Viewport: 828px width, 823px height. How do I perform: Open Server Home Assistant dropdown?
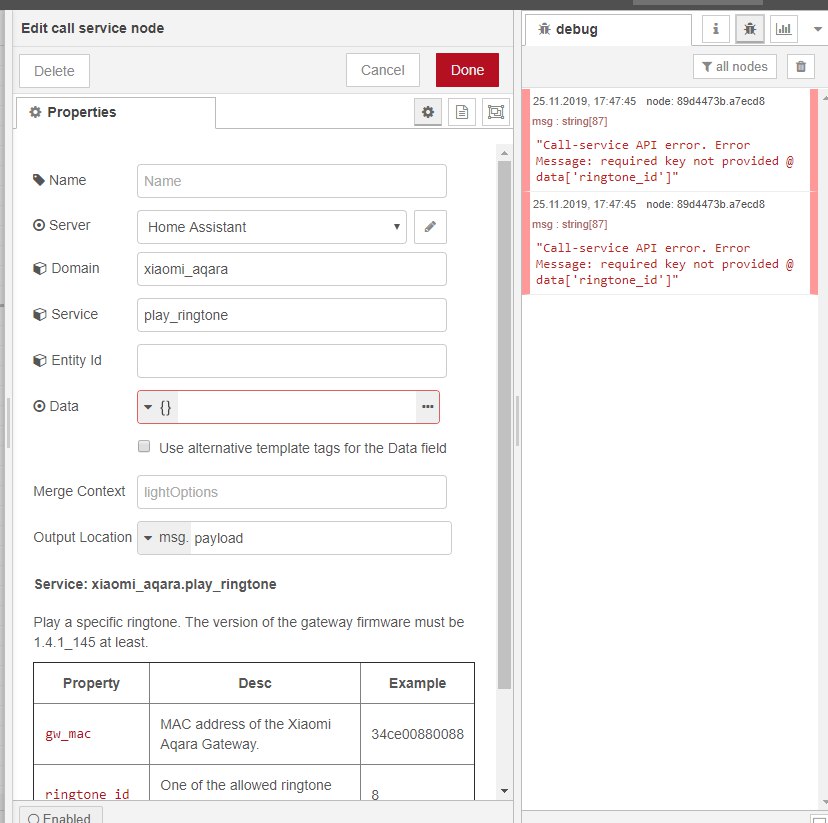pos(271,227)
